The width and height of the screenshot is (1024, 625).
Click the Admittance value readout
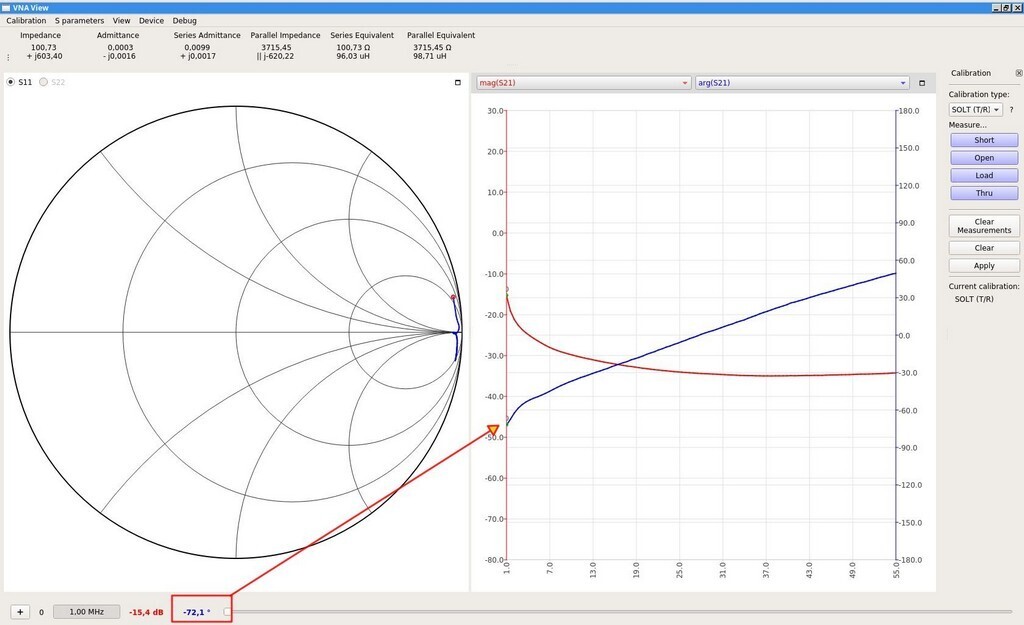(x=120, y=52)
